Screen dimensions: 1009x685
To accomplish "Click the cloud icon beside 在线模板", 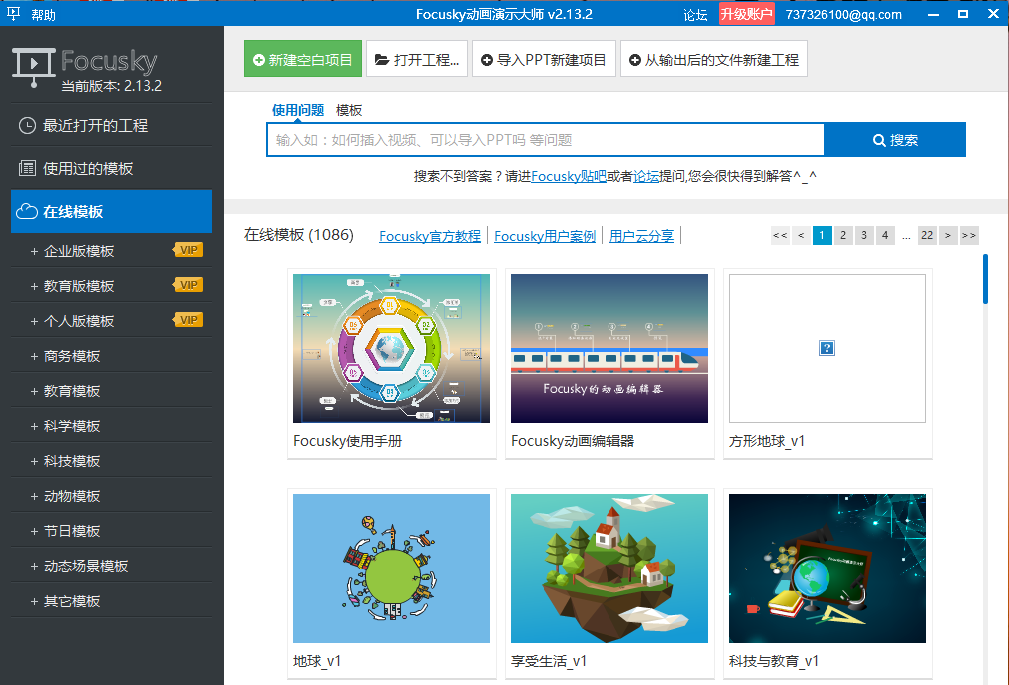I will coord(26,211).
